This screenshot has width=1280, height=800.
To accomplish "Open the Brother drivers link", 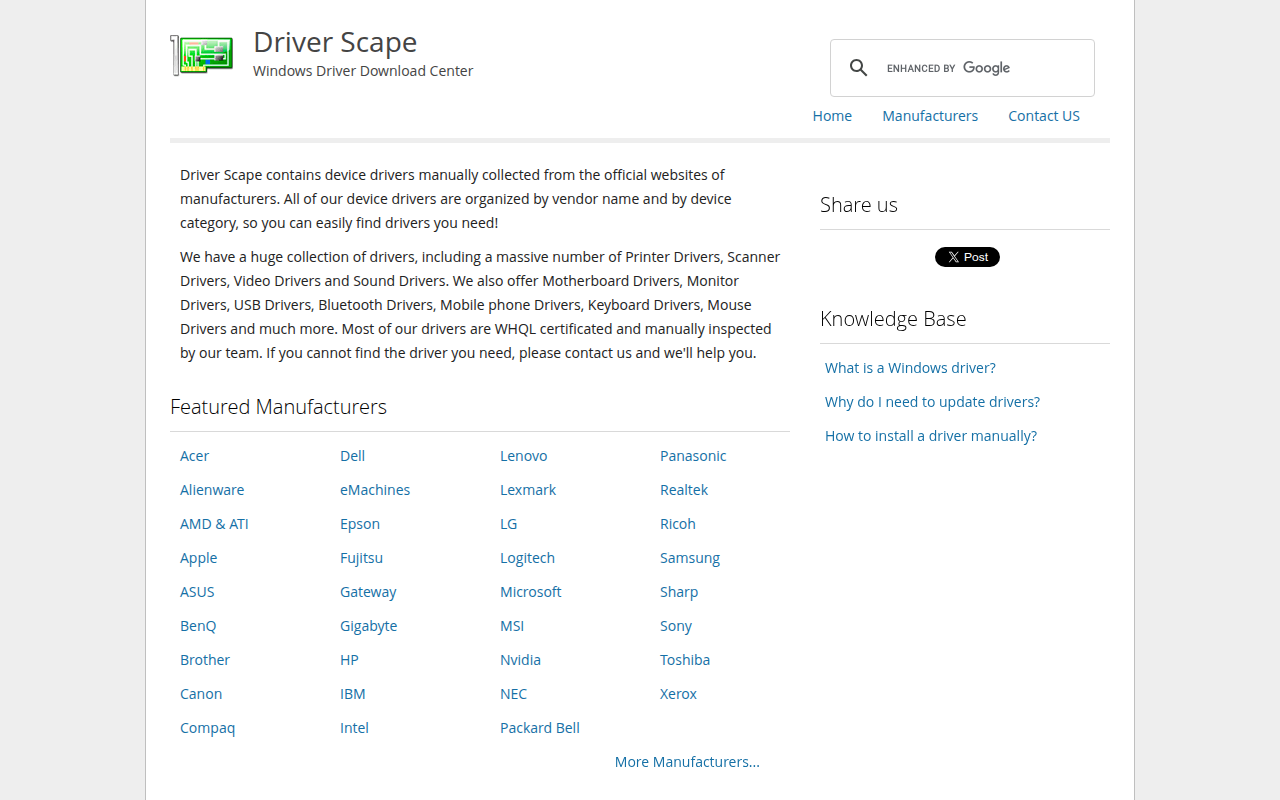I will pyautogui.click(x=205, y=660).
